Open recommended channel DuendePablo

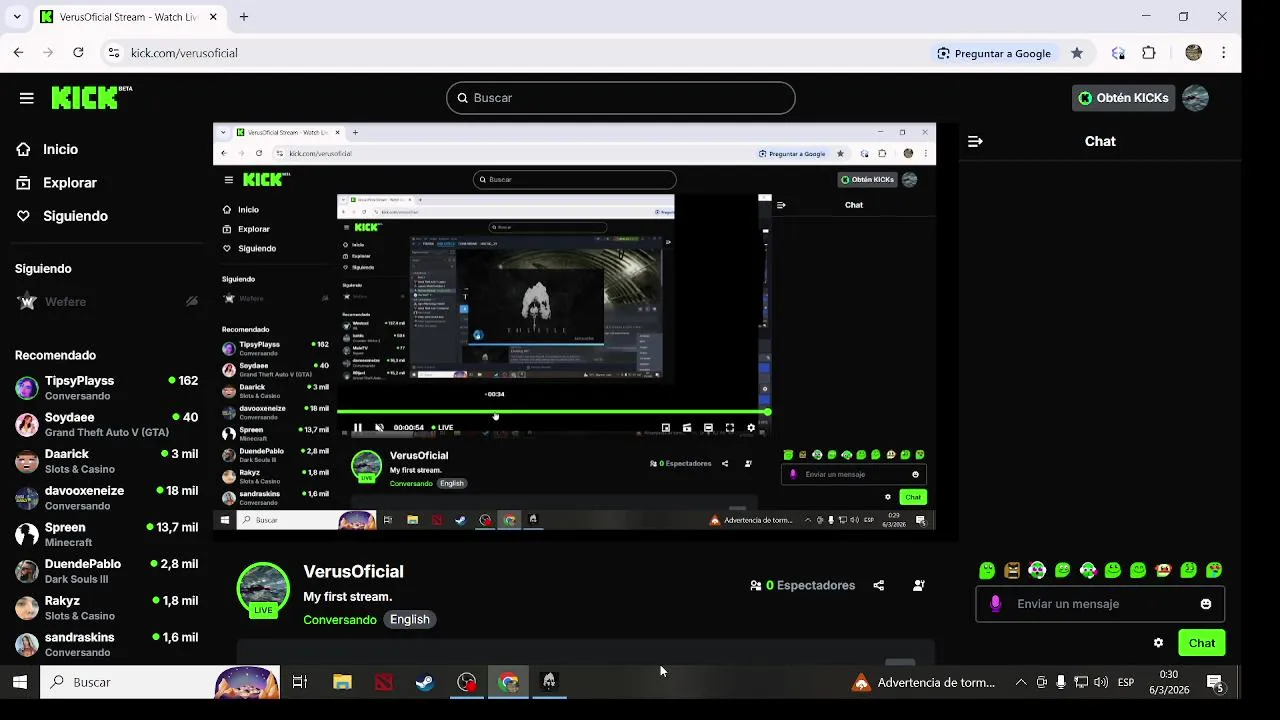point(106,571)
